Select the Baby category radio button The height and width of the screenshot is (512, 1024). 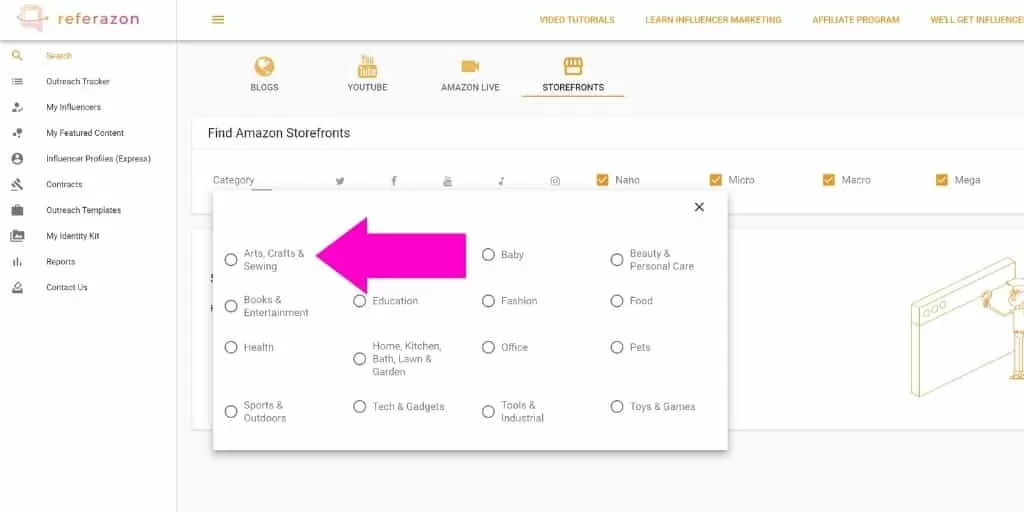click(488, 255)
